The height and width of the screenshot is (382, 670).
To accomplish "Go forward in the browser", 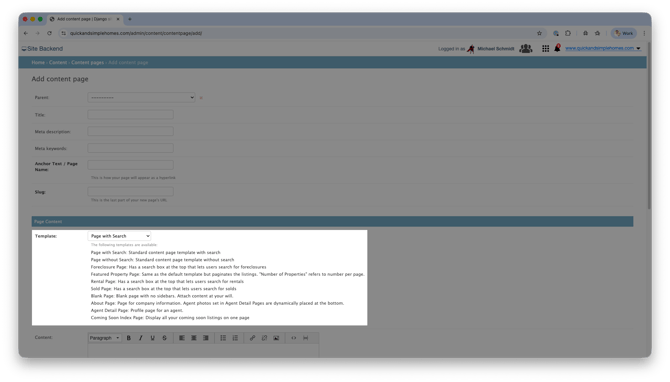I will pos(38,33).
